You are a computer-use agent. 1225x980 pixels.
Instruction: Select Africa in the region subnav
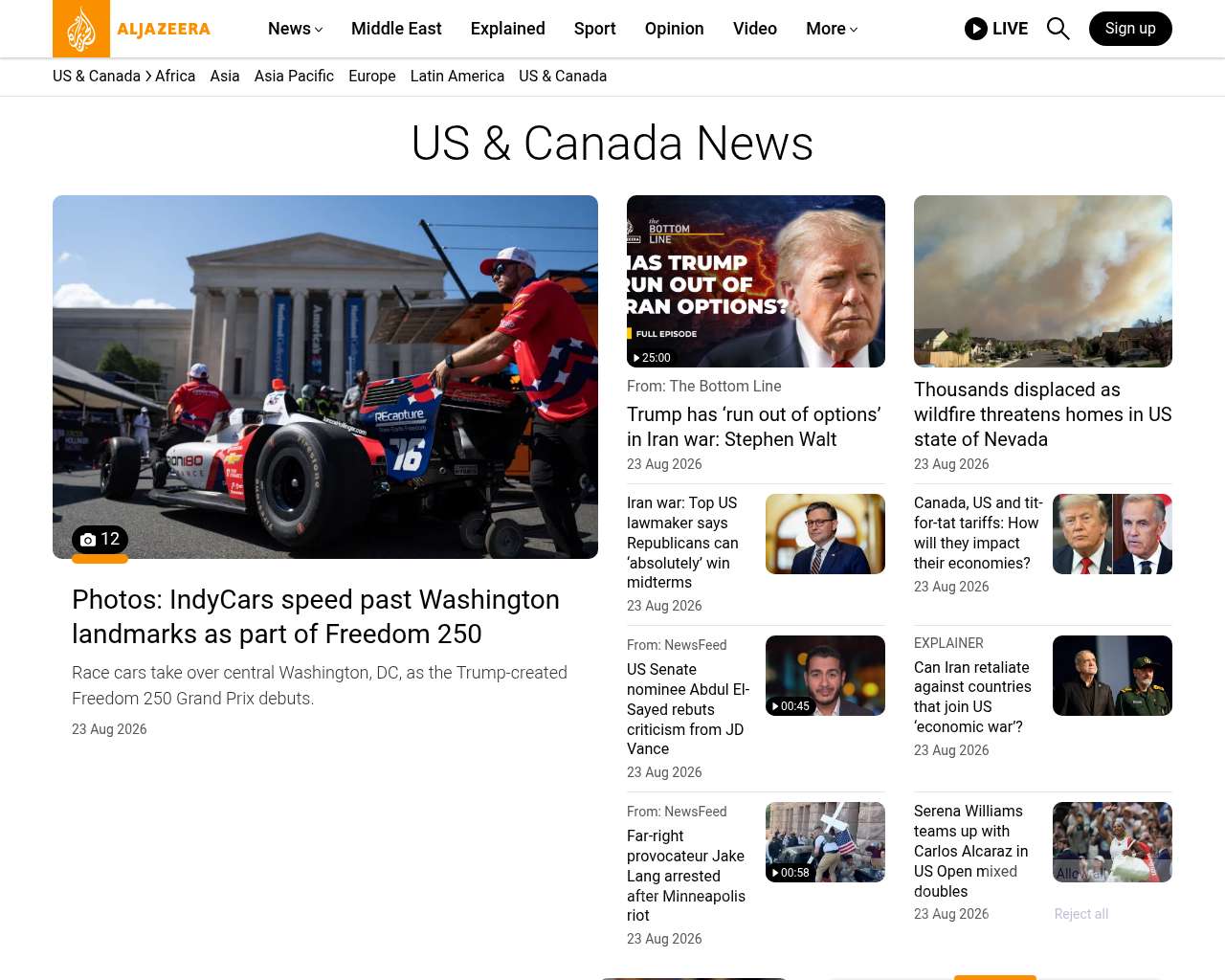(175, 77)
